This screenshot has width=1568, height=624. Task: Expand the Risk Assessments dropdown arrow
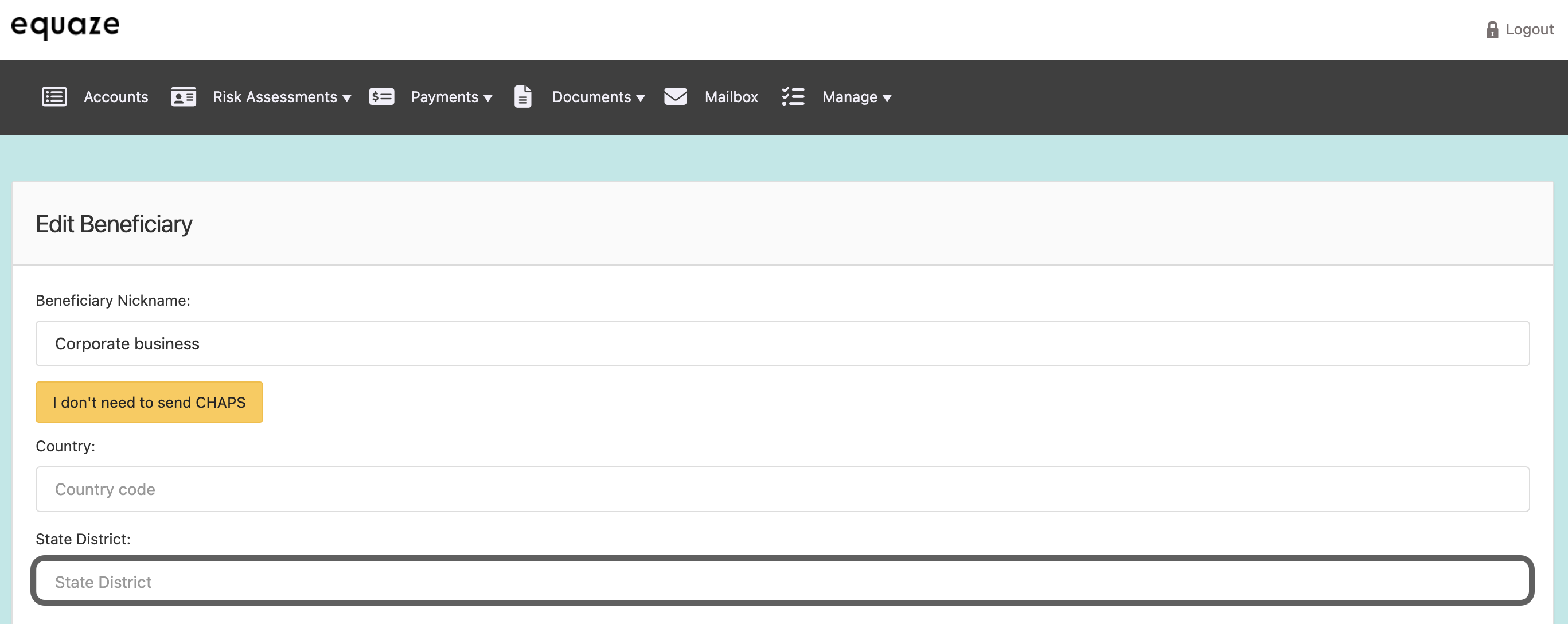click(x=347, y=98)
